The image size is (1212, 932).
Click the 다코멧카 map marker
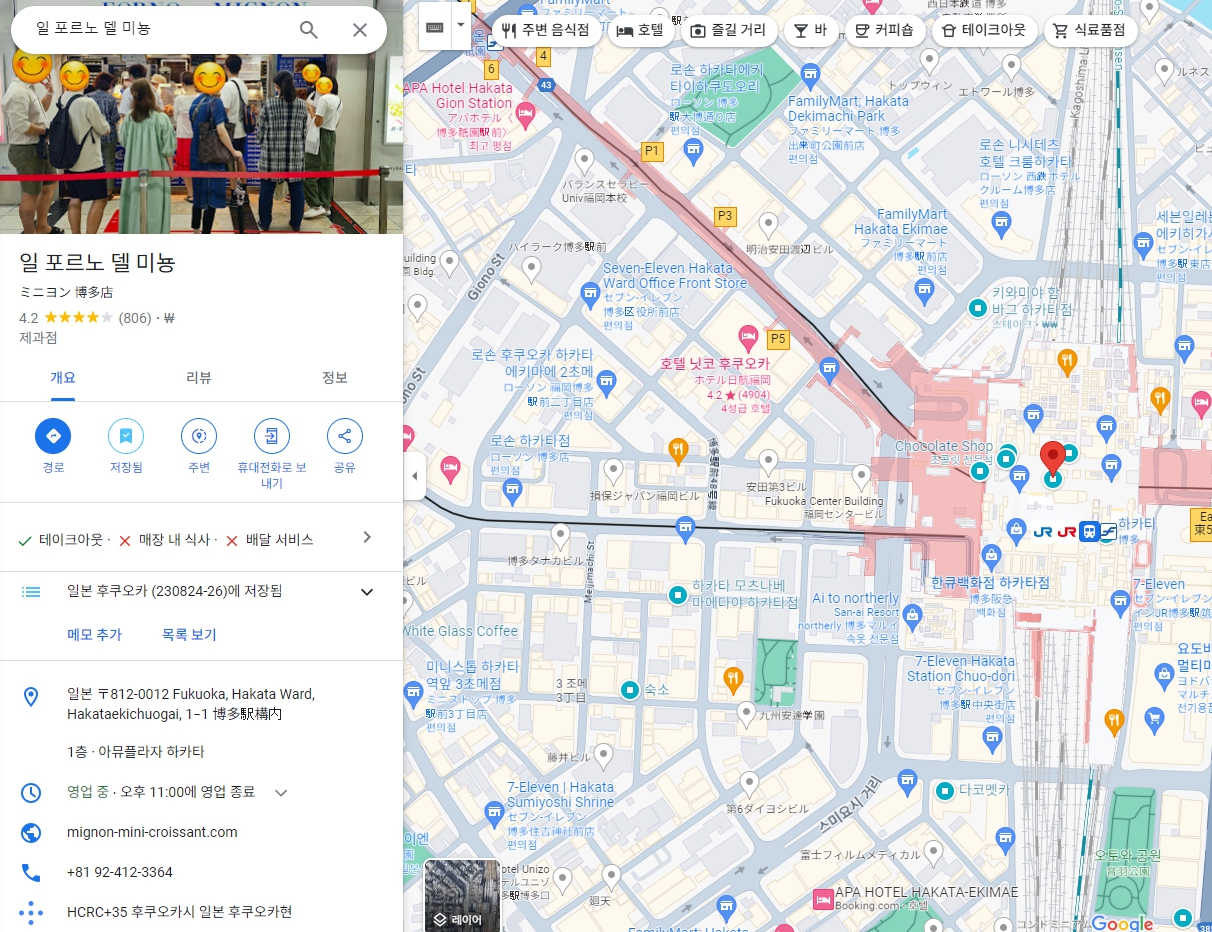click(x=945, y=791)
